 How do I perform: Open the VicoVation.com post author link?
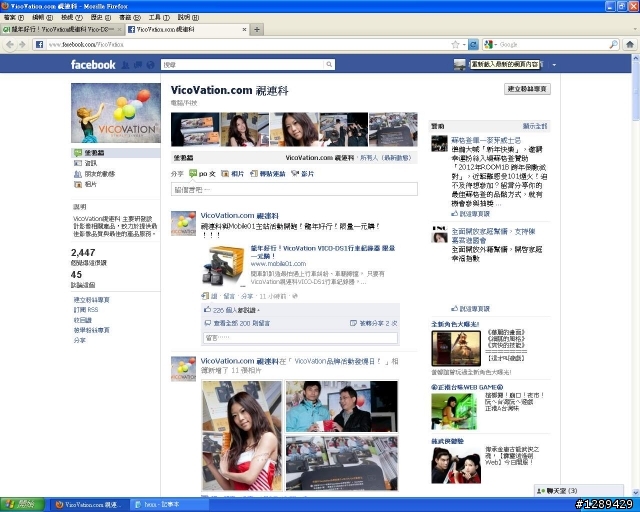[240, 216]
